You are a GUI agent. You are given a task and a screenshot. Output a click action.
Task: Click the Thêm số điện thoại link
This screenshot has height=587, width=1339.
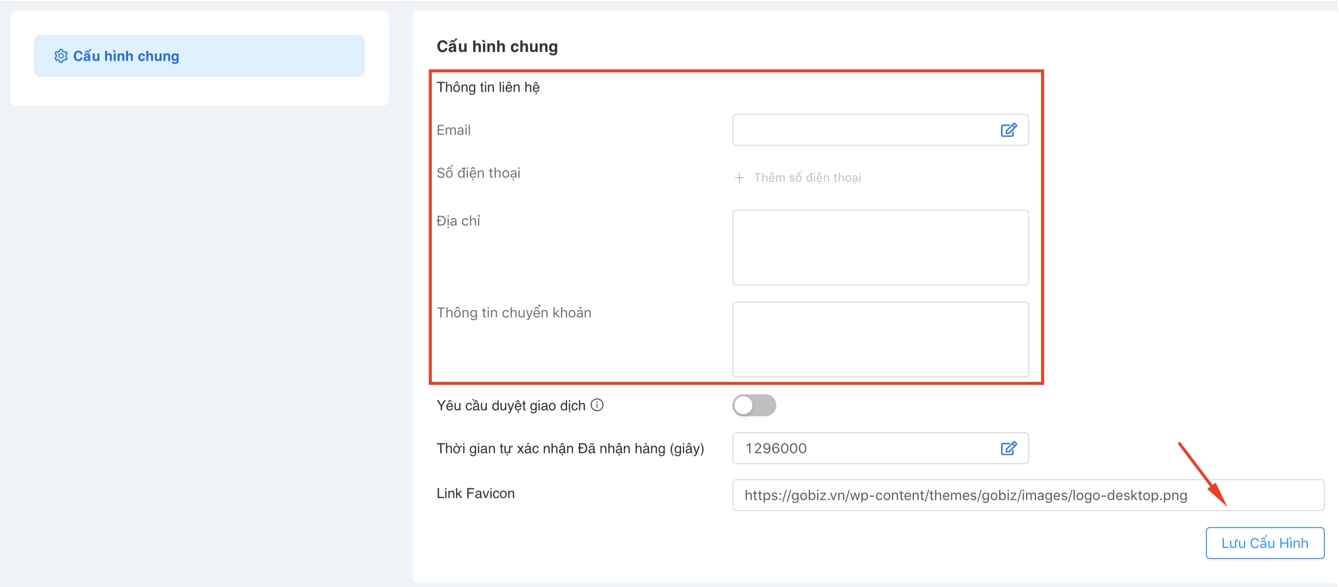pos(806,178)
